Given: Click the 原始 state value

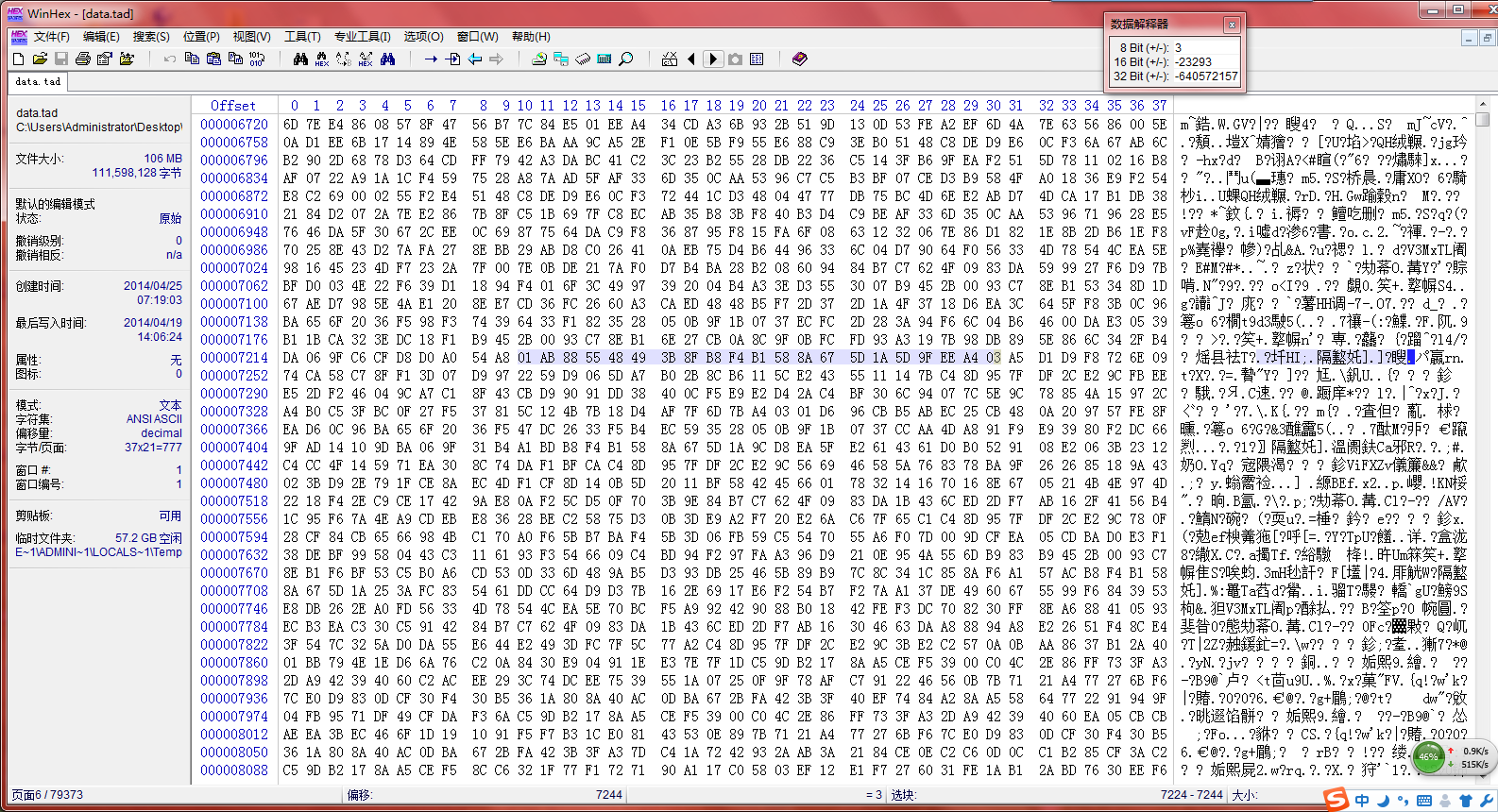Looking at the screenshot, I should (171, 218).
